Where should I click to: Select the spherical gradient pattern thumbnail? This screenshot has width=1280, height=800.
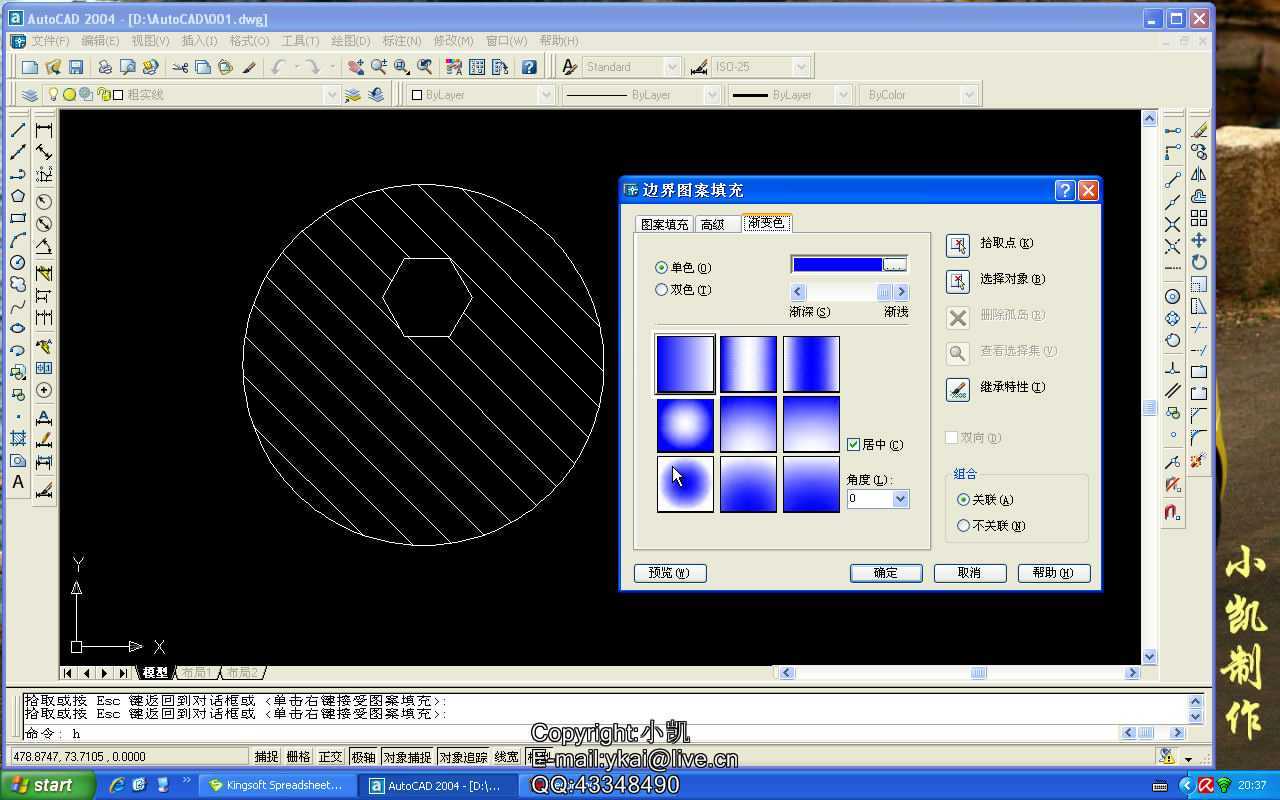[685, 424]
